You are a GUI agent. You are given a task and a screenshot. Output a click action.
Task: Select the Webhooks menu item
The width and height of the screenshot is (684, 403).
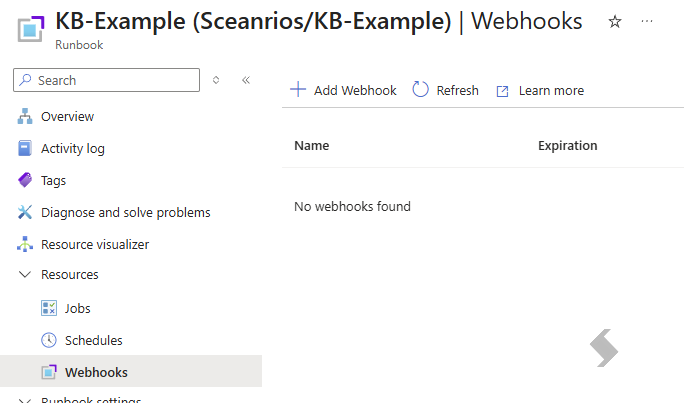(x=131, y=371)
